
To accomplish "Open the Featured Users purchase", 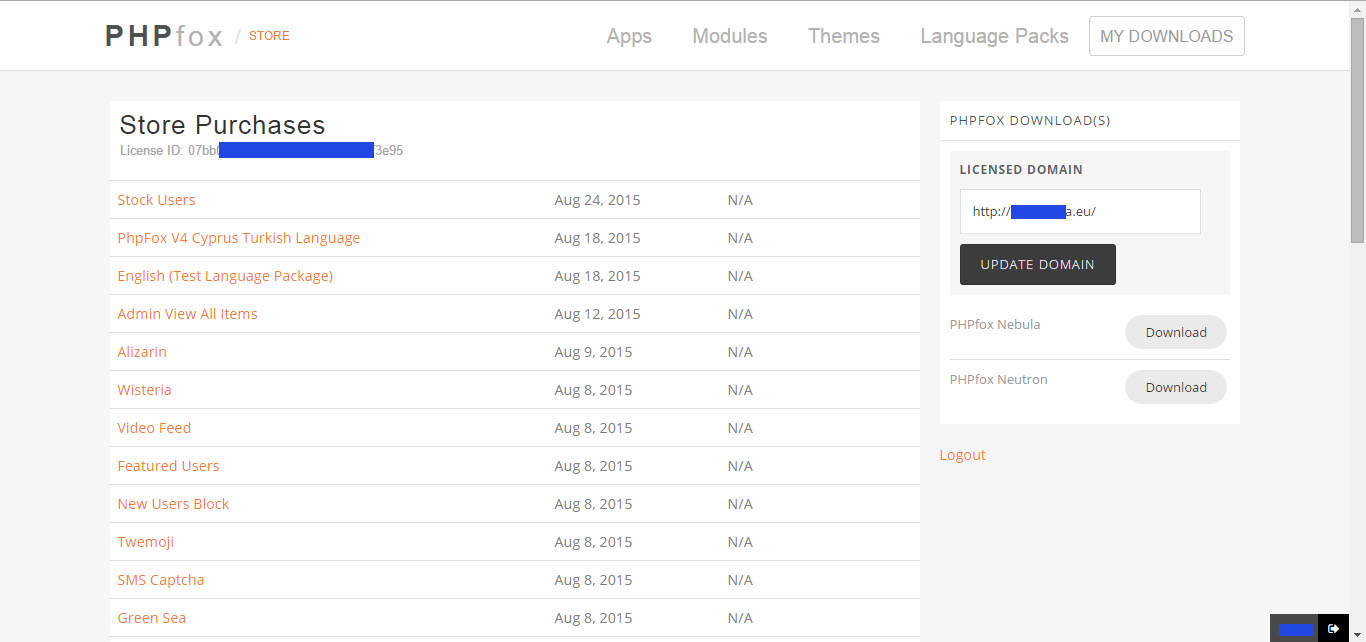I will pos(168,466).
